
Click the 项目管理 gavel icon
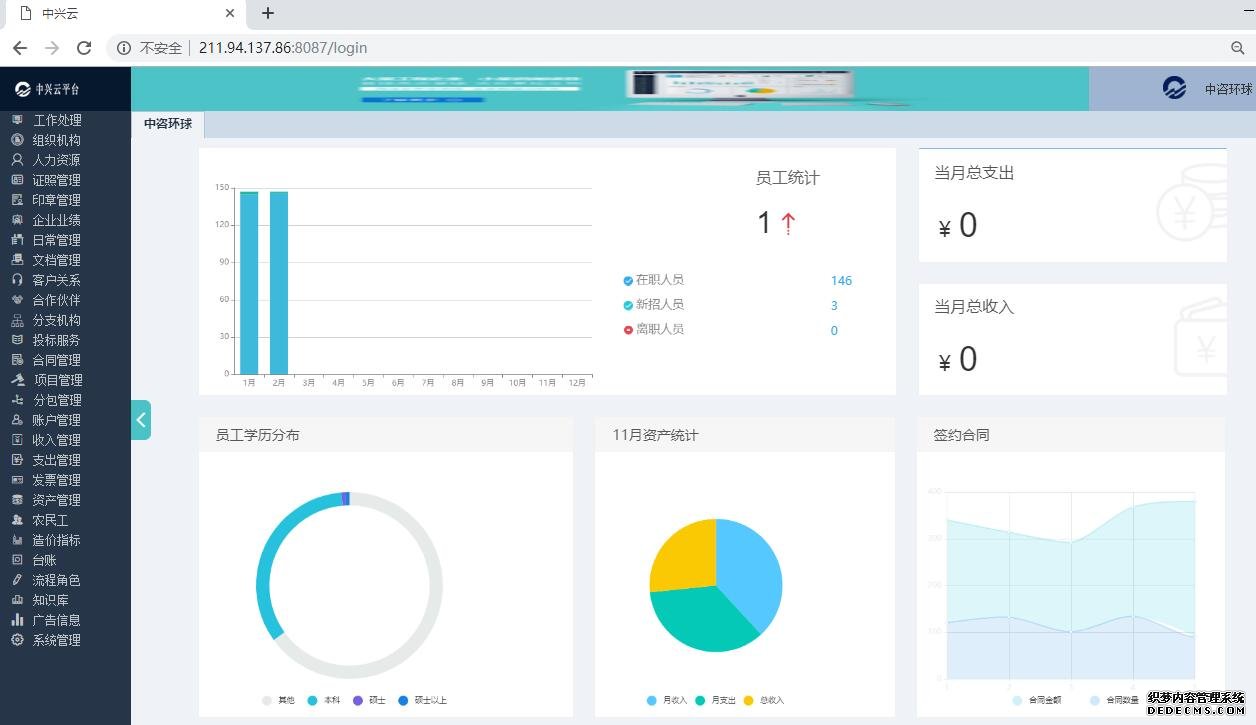click(17, 380)
